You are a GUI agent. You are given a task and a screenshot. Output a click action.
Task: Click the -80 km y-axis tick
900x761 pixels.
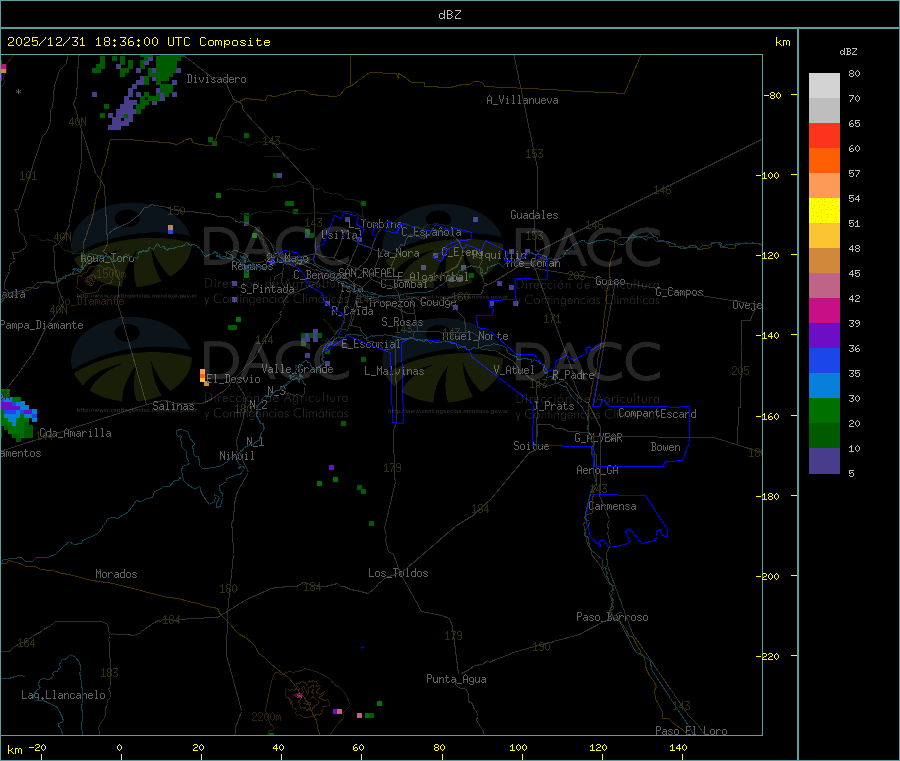point(773,95)
